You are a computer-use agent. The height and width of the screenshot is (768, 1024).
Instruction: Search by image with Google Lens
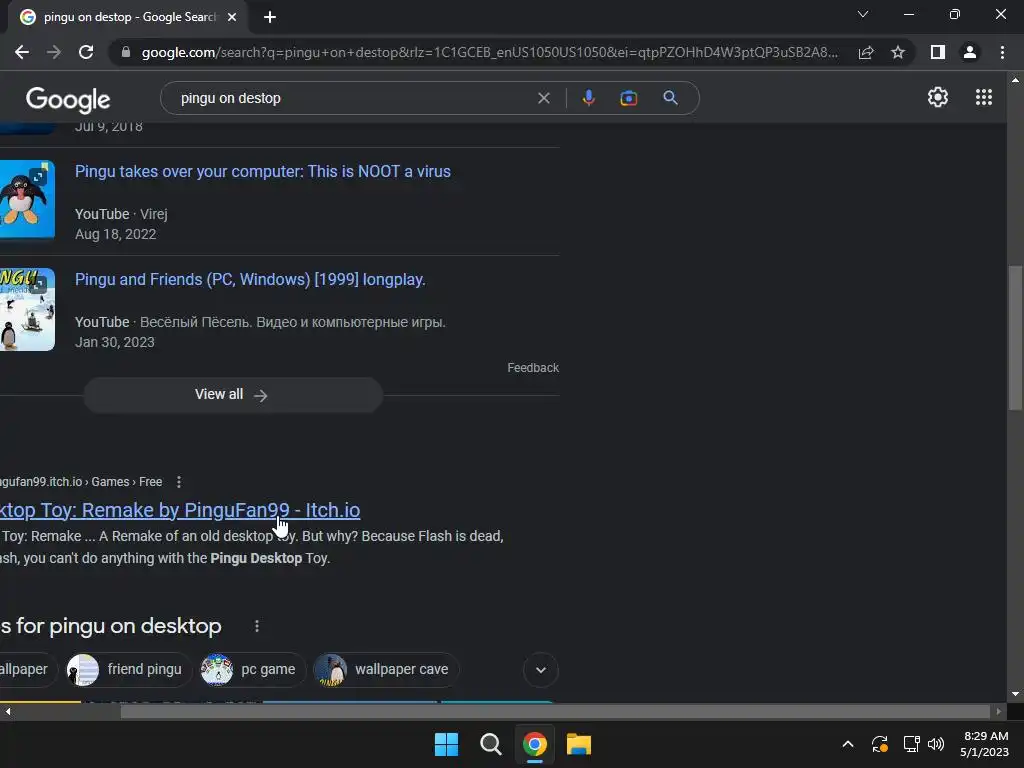(x=628, y=98)
